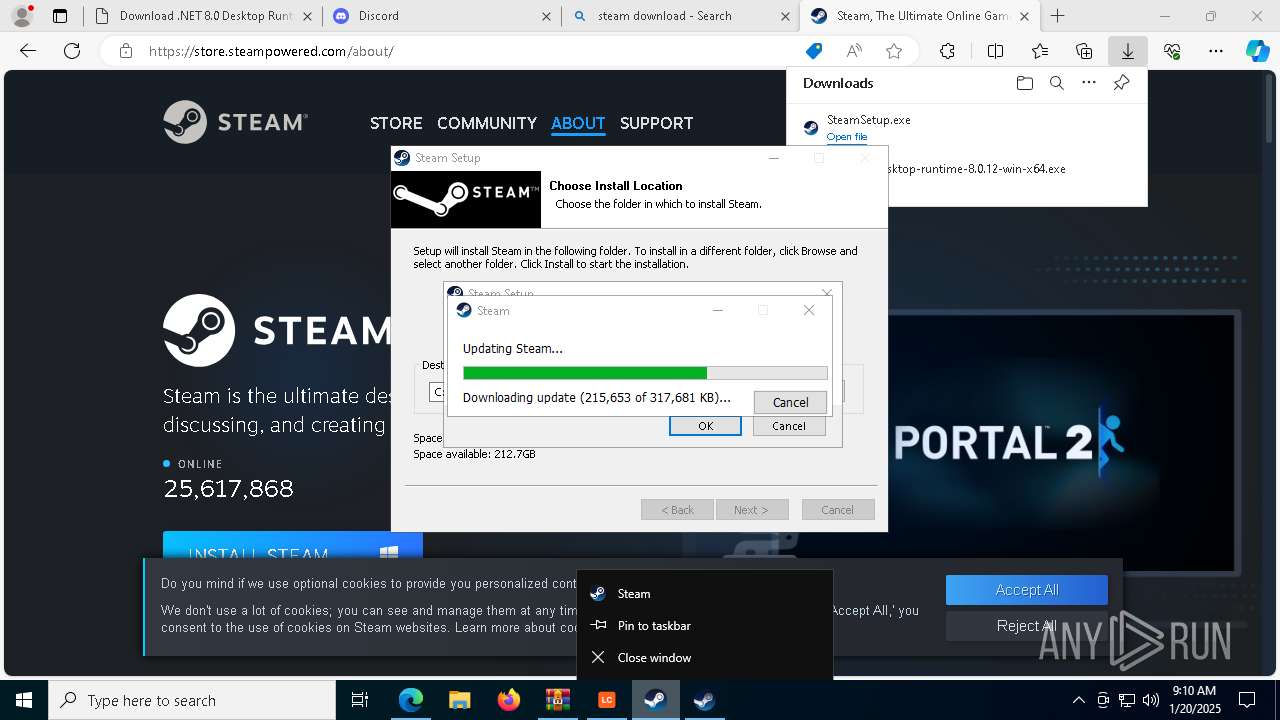Open File Explorer from taskbar
Screen dimensions: 1280x720
(459, 700)
